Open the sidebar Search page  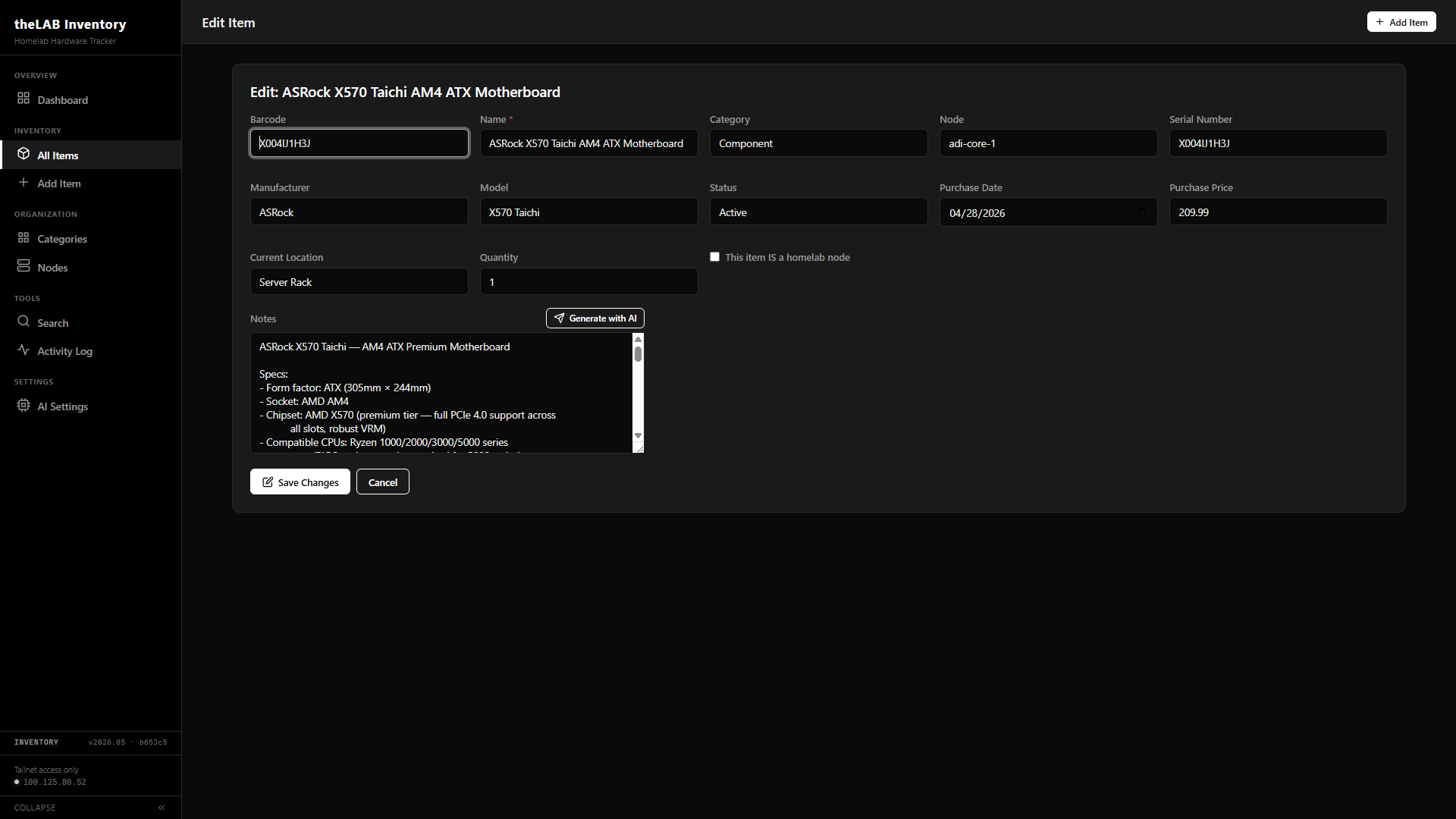click(90, 323)
